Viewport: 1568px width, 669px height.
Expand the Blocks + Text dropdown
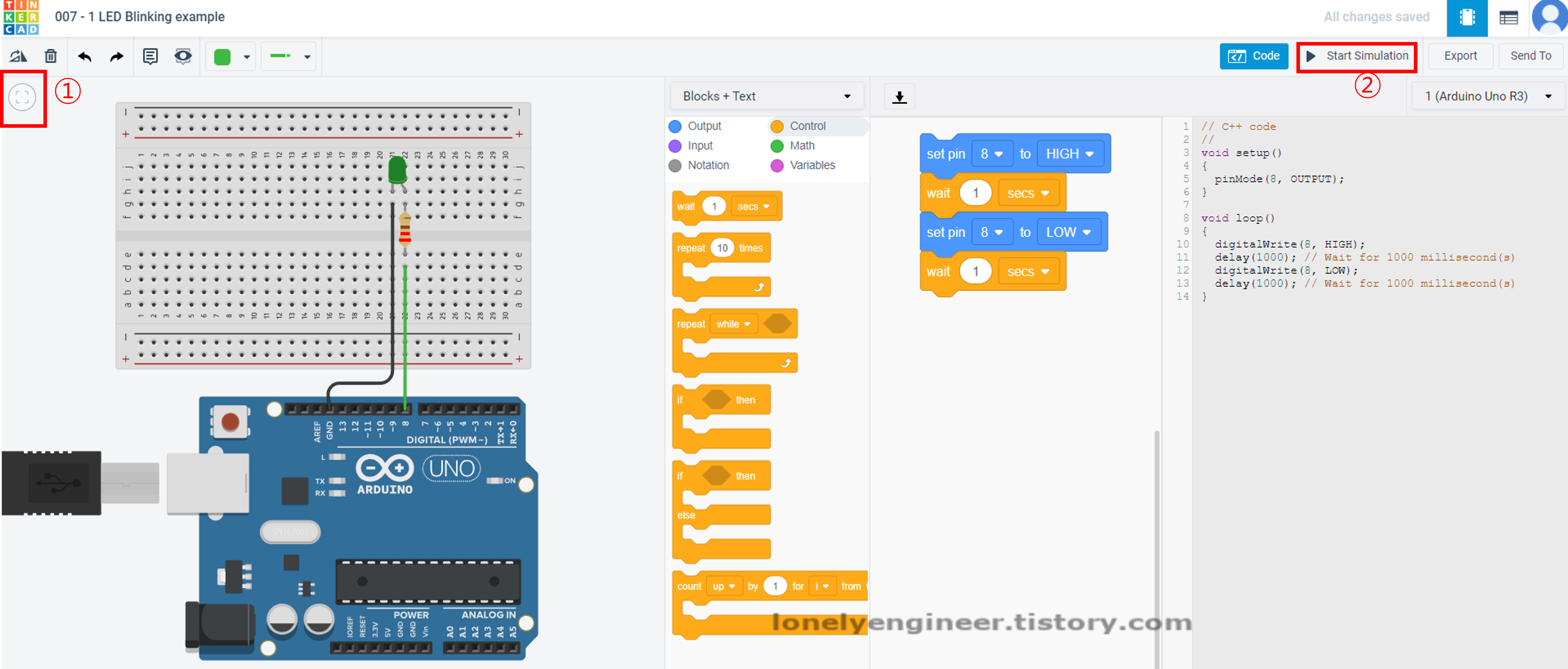(766, 96)
